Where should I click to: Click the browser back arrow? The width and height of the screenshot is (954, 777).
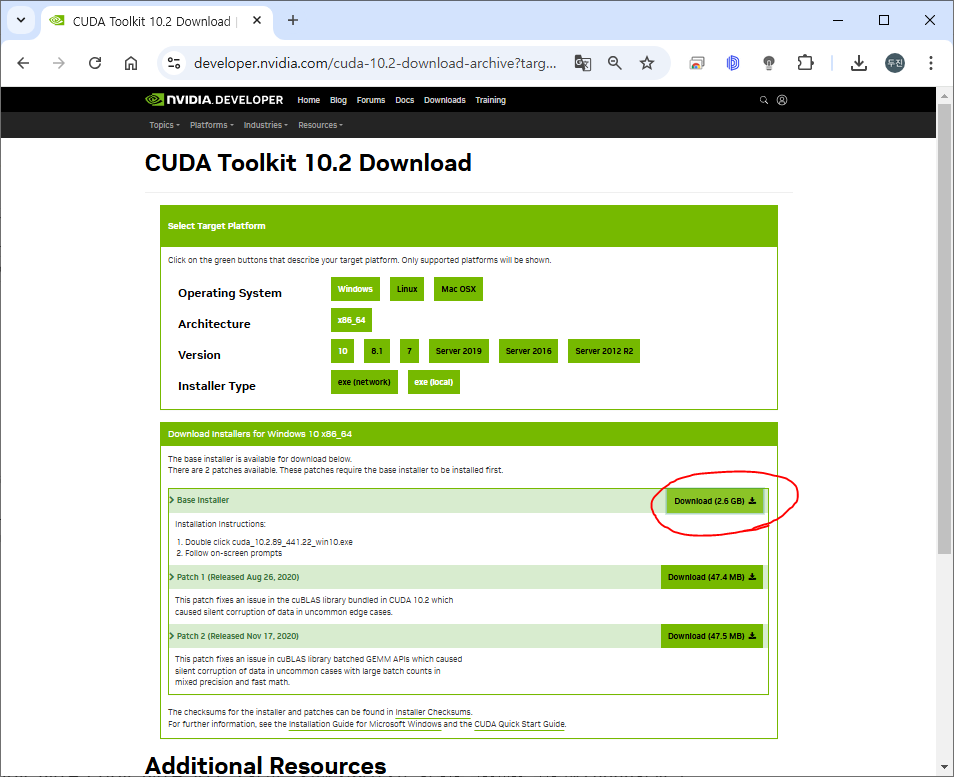pyautogui.click(x=23, y=63)
